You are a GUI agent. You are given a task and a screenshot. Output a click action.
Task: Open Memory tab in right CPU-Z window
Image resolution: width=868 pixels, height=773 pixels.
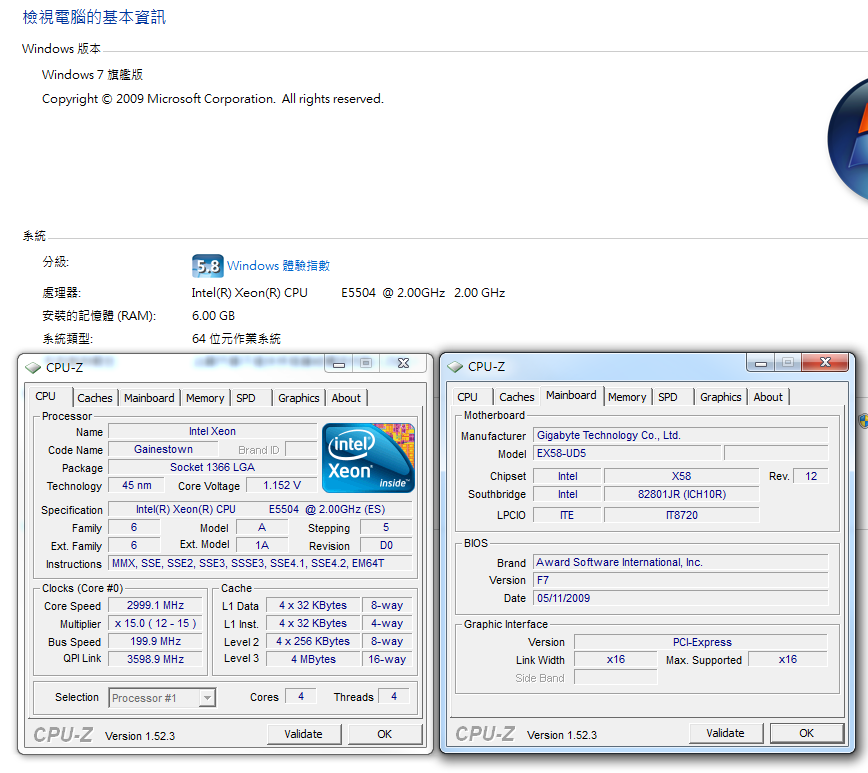(627, 397)
